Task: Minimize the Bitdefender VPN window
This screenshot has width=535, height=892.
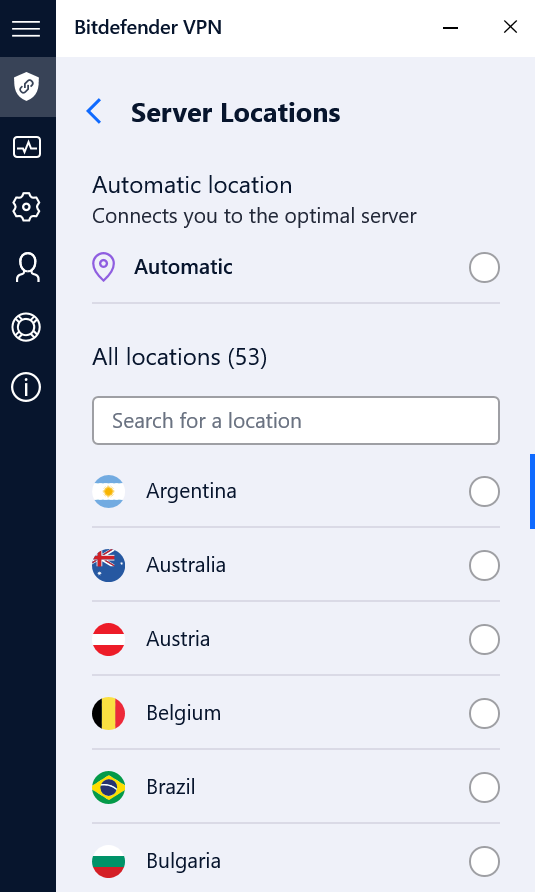Action: (x=451, y=27)
